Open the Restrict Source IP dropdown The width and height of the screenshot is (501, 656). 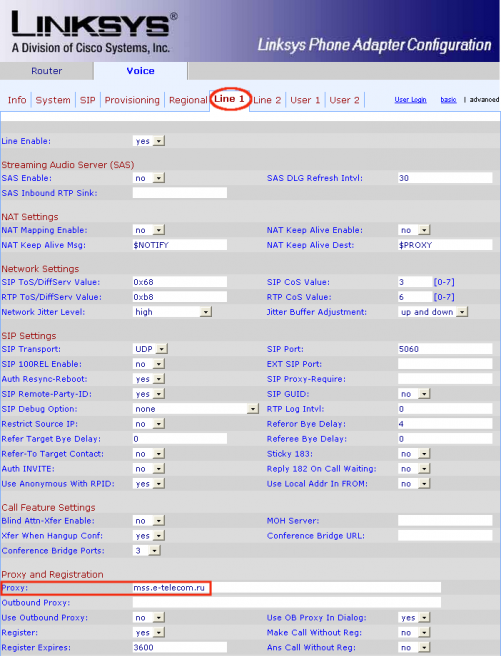(x=149, y=424)
